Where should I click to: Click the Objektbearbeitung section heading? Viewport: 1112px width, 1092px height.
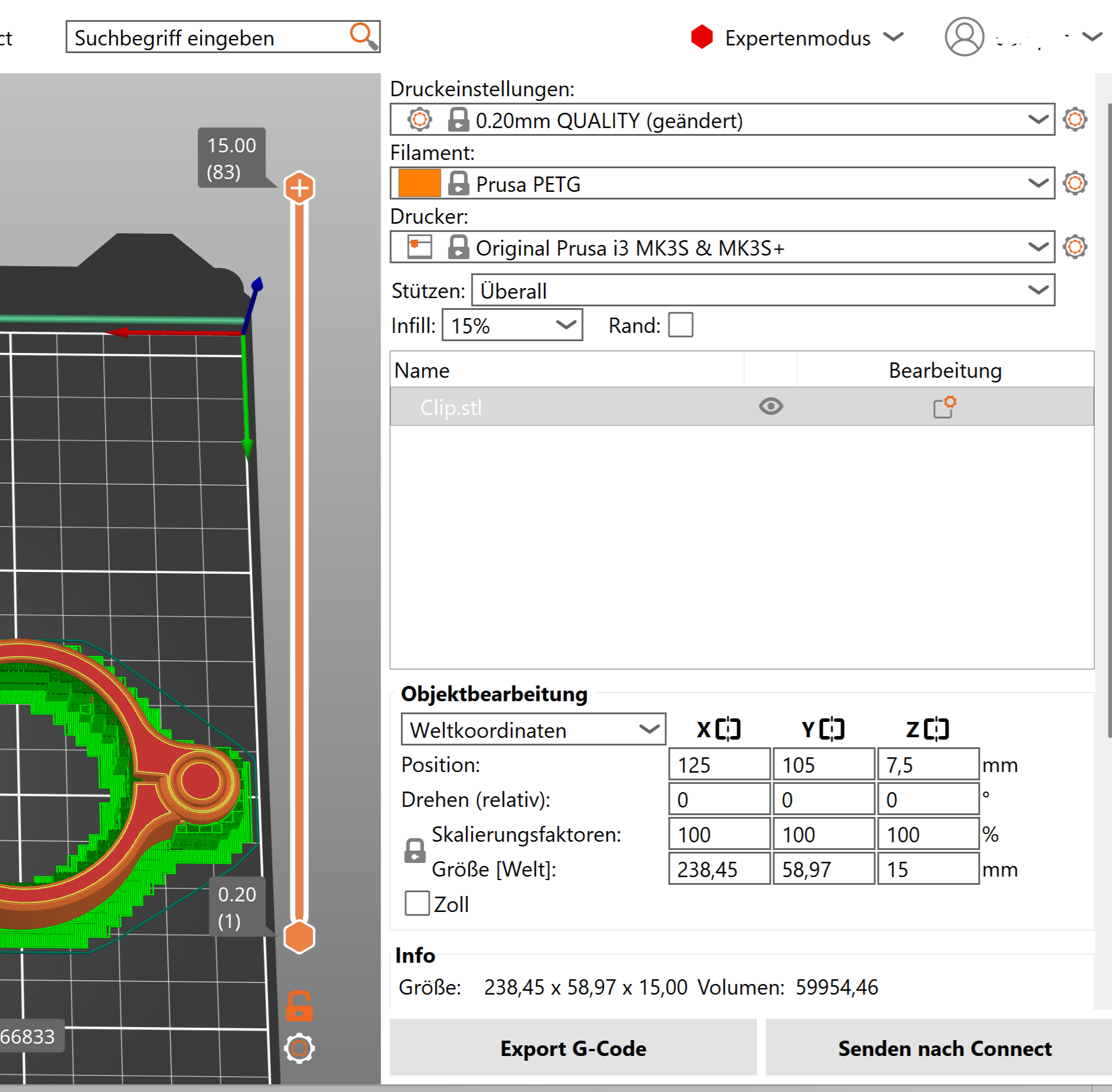point(494,694)
